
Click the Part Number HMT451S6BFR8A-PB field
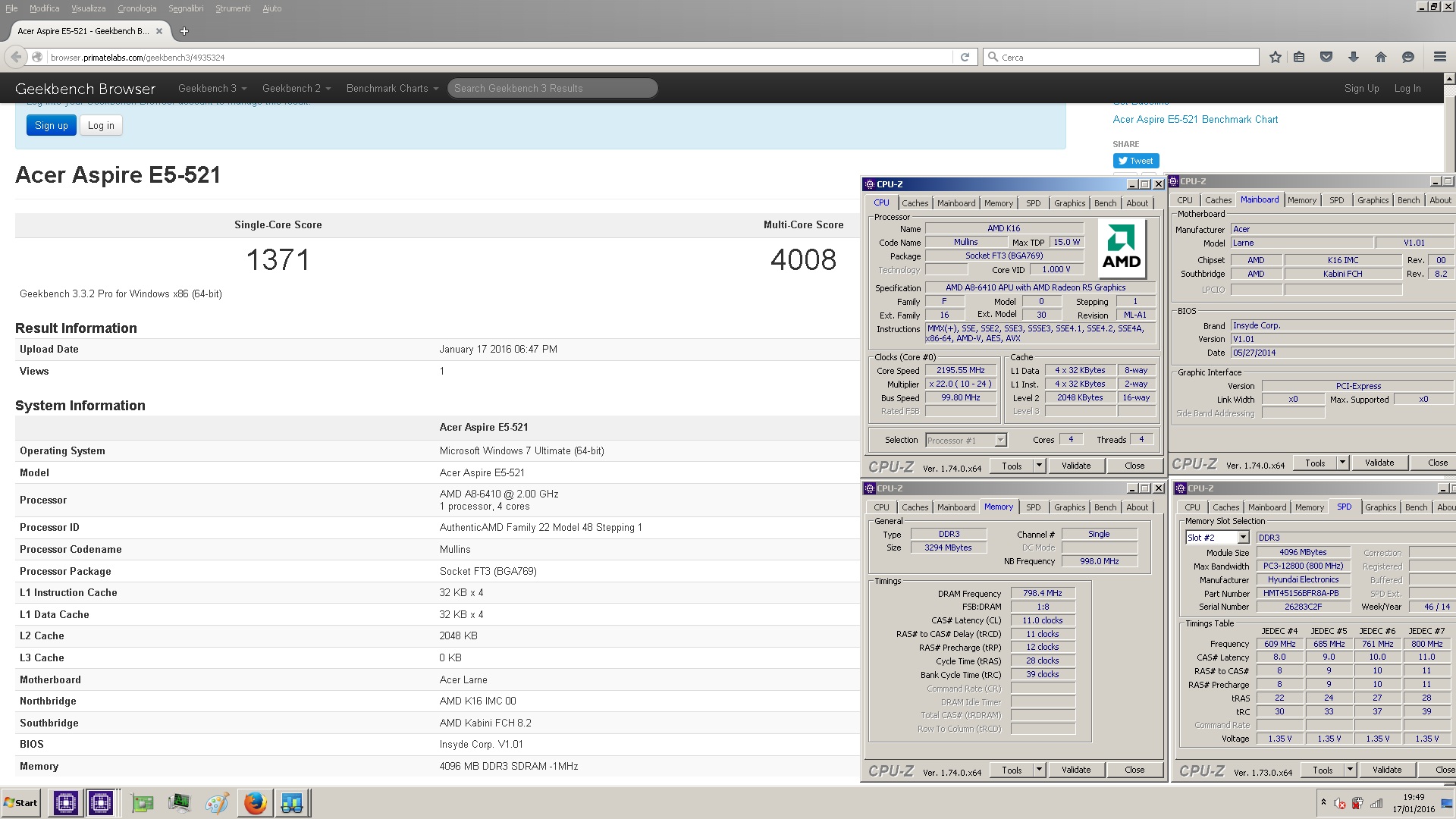point(1303,594)
